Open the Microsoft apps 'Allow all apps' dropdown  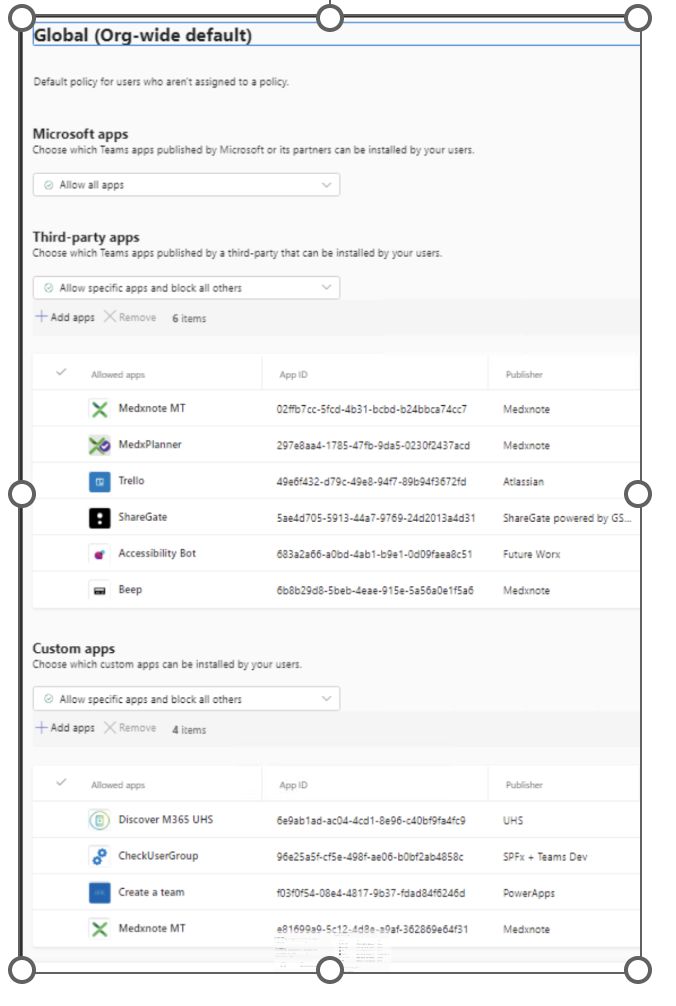coord(186,185)
